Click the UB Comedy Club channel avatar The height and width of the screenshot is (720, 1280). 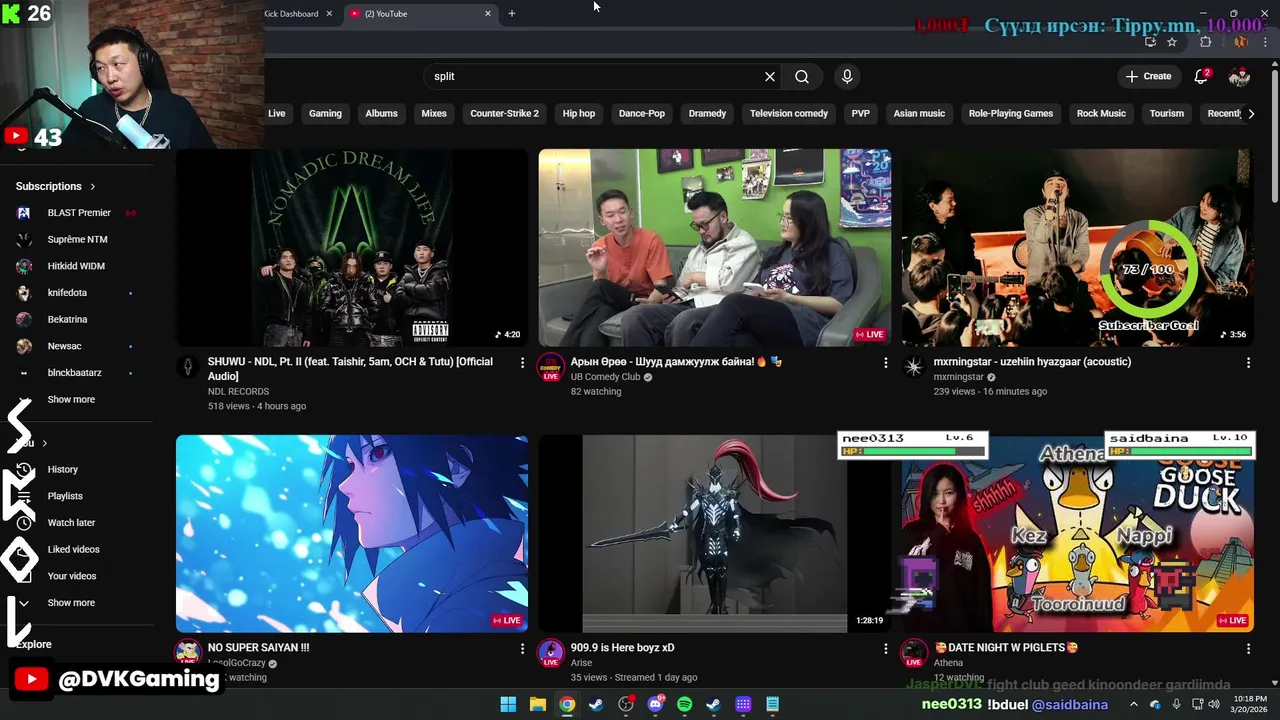point(550,367)
